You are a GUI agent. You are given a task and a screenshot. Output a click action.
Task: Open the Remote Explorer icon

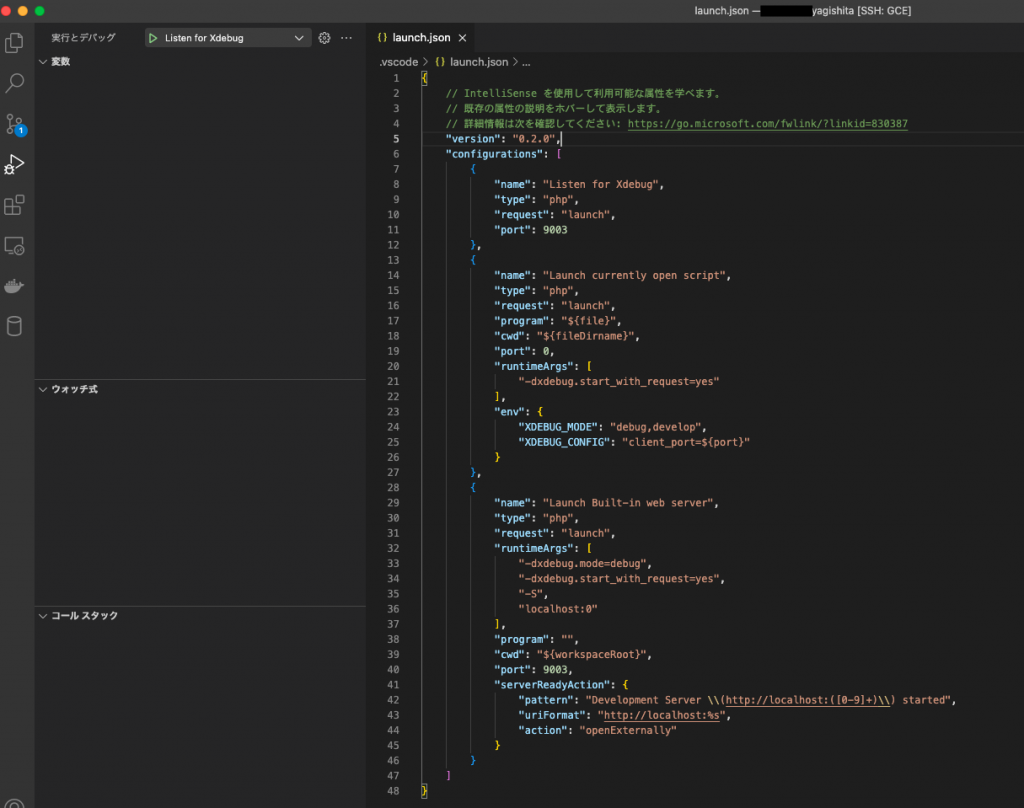[x=15, y=246]
